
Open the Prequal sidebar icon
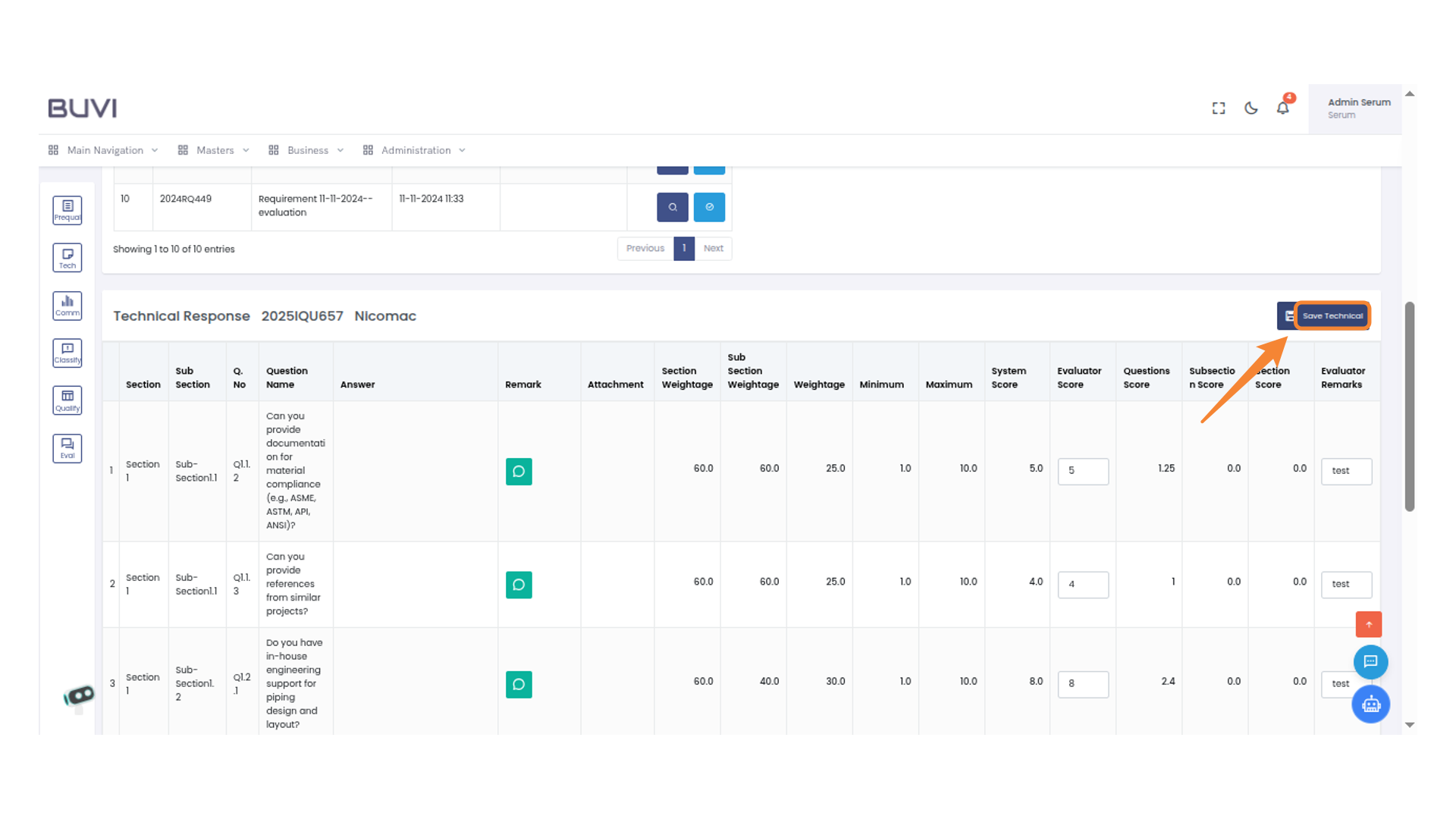tap(67, 210)
